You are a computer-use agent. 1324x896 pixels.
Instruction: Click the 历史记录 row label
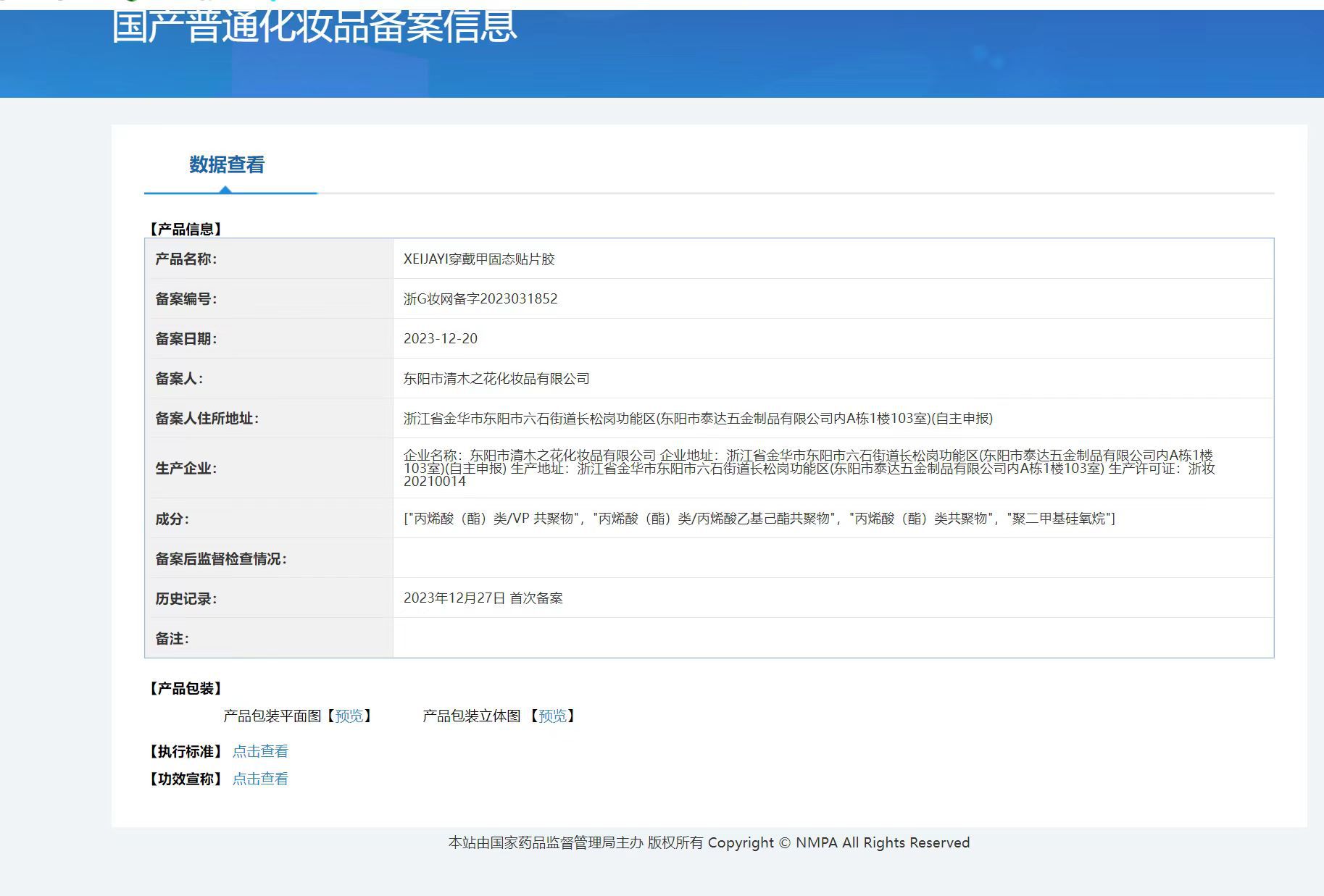tap(186, 599)
